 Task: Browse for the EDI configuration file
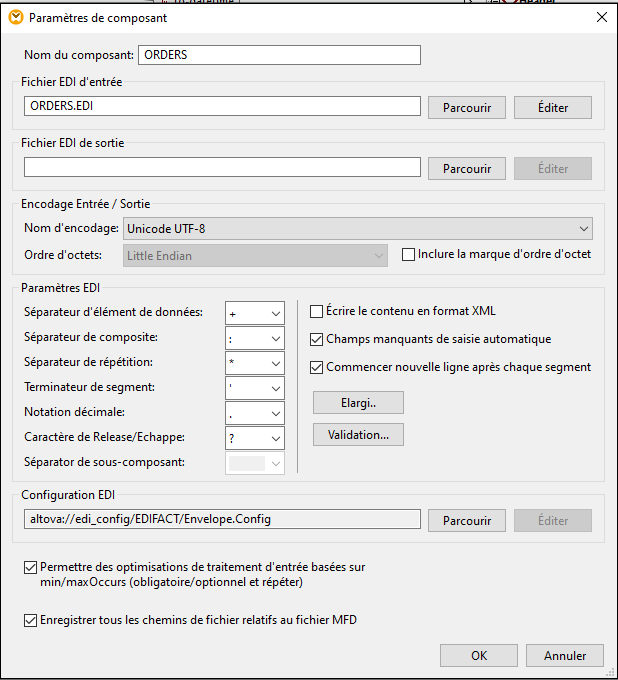click(x=466, y=520)
